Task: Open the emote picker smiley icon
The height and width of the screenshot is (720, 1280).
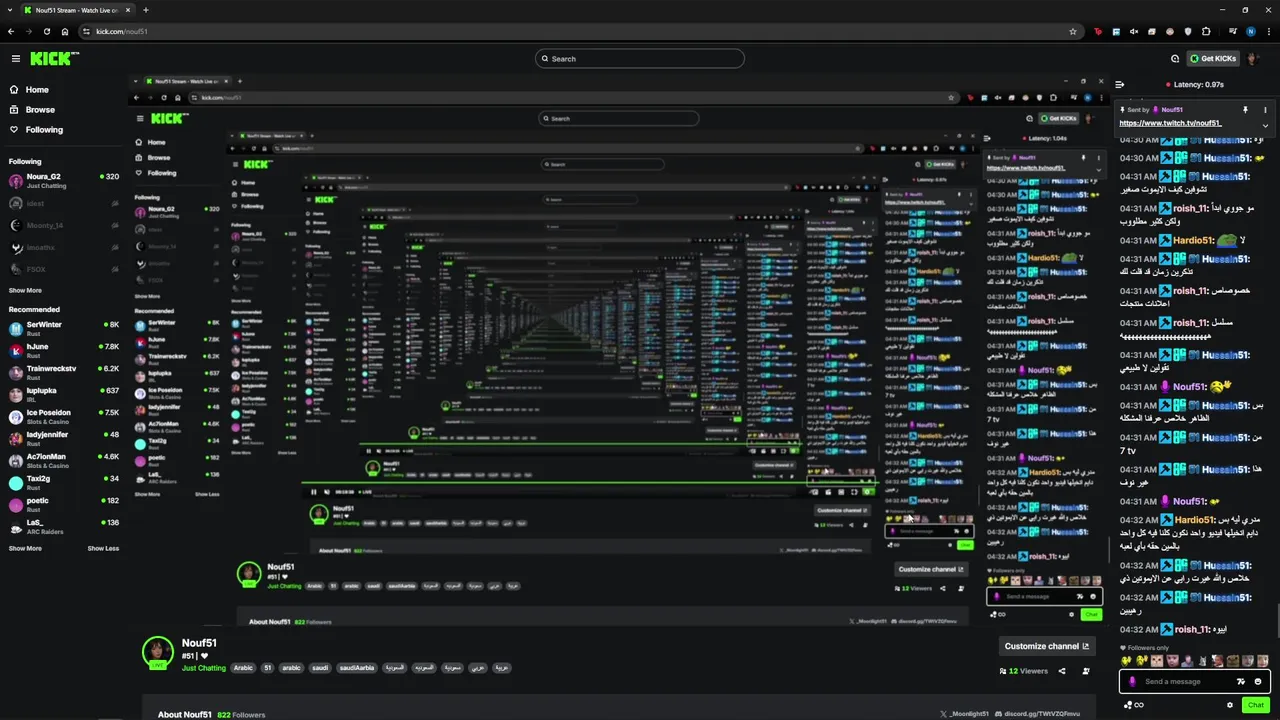Action: pyautogui.click(x=1258, y=682)
